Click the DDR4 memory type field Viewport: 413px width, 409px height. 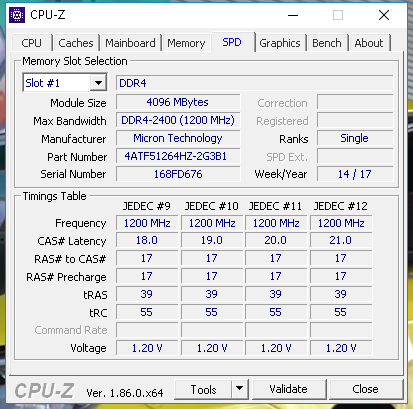click(255, 83)
